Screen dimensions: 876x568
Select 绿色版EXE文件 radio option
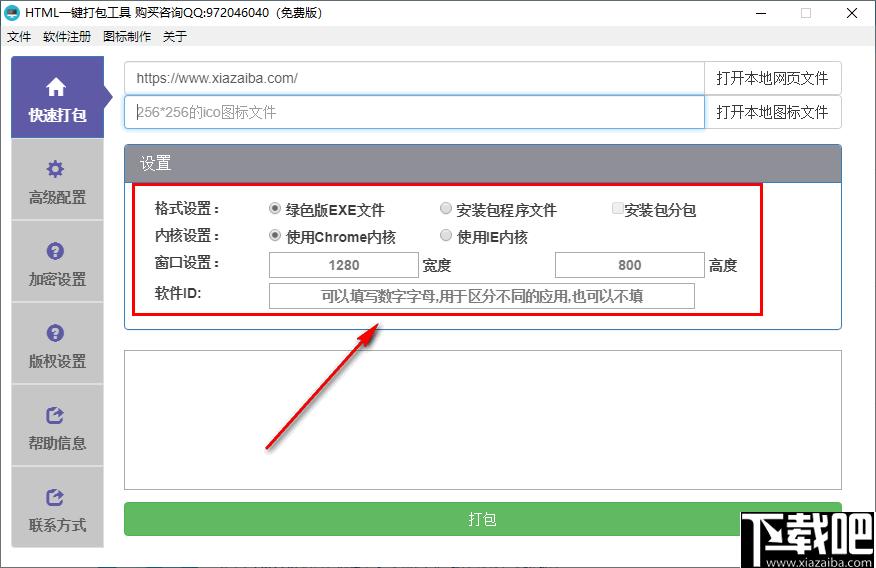[275, 208]
